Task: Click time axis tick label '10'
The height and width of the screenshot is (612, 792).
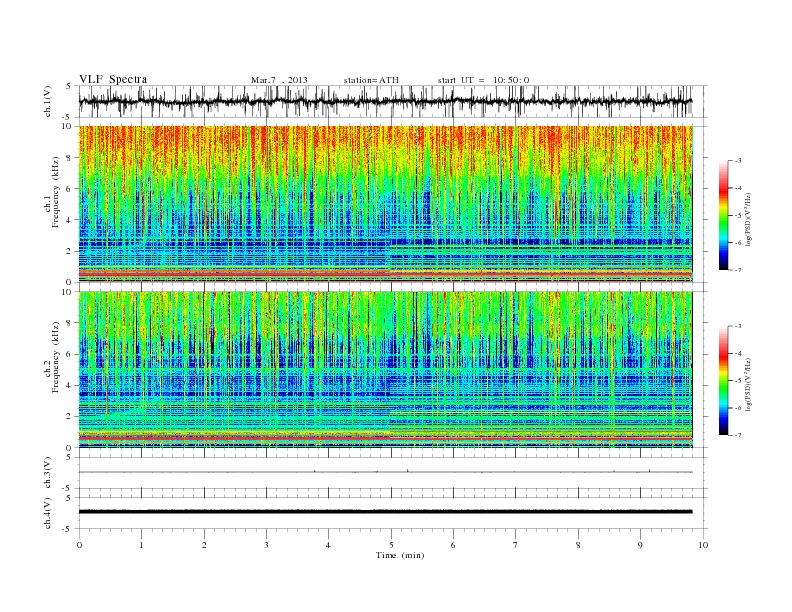Action: pyautogui.click(x=703, y=545)
